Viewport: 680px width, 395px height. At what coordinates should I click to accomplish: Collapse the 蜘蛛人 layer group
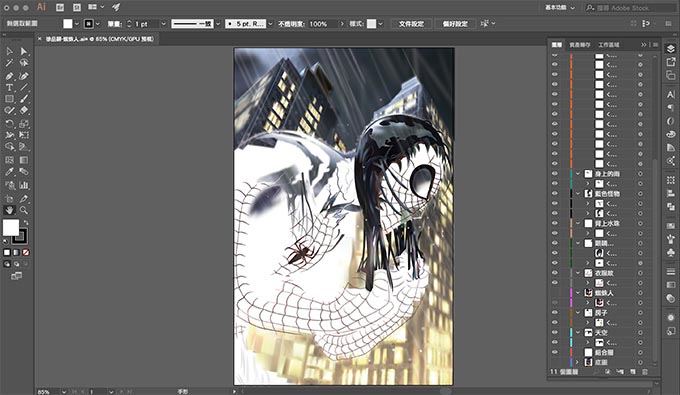tap(578, 293)
